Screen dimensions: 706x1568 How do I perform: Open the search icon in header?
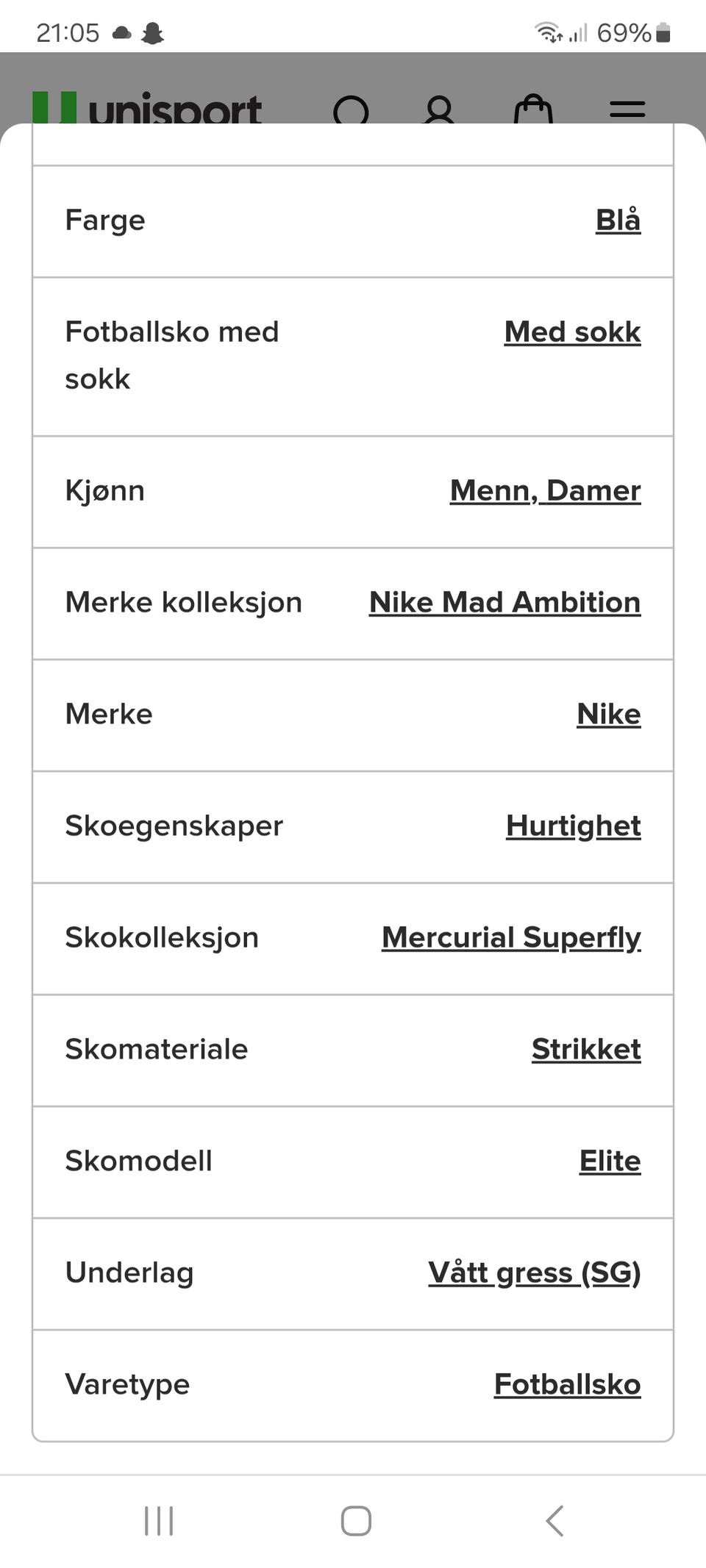click(x=352, y=110)
